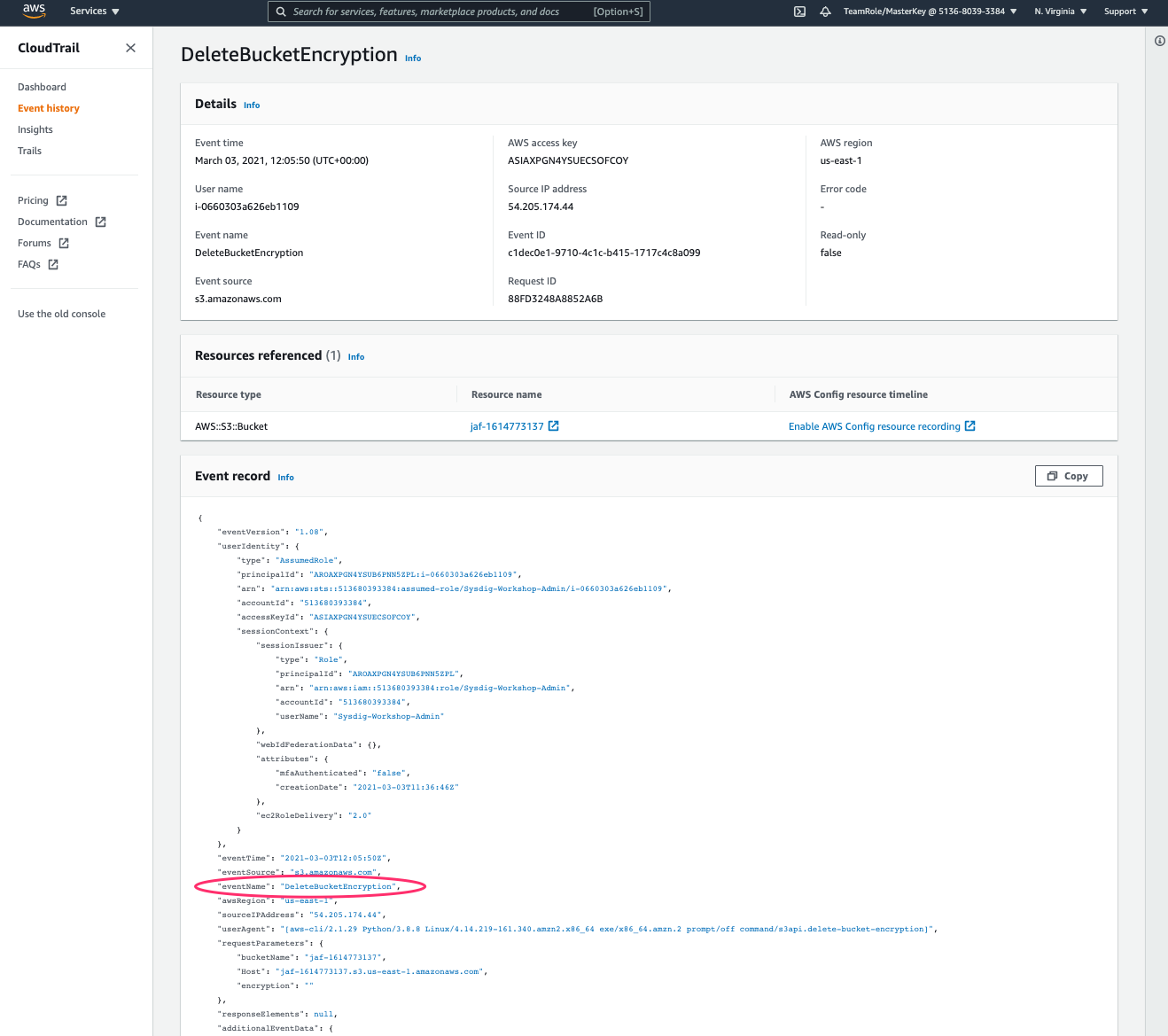This screenshot has width=1168, height=1036.
Task: Open Info next to Event record
Action: point(285,478)
